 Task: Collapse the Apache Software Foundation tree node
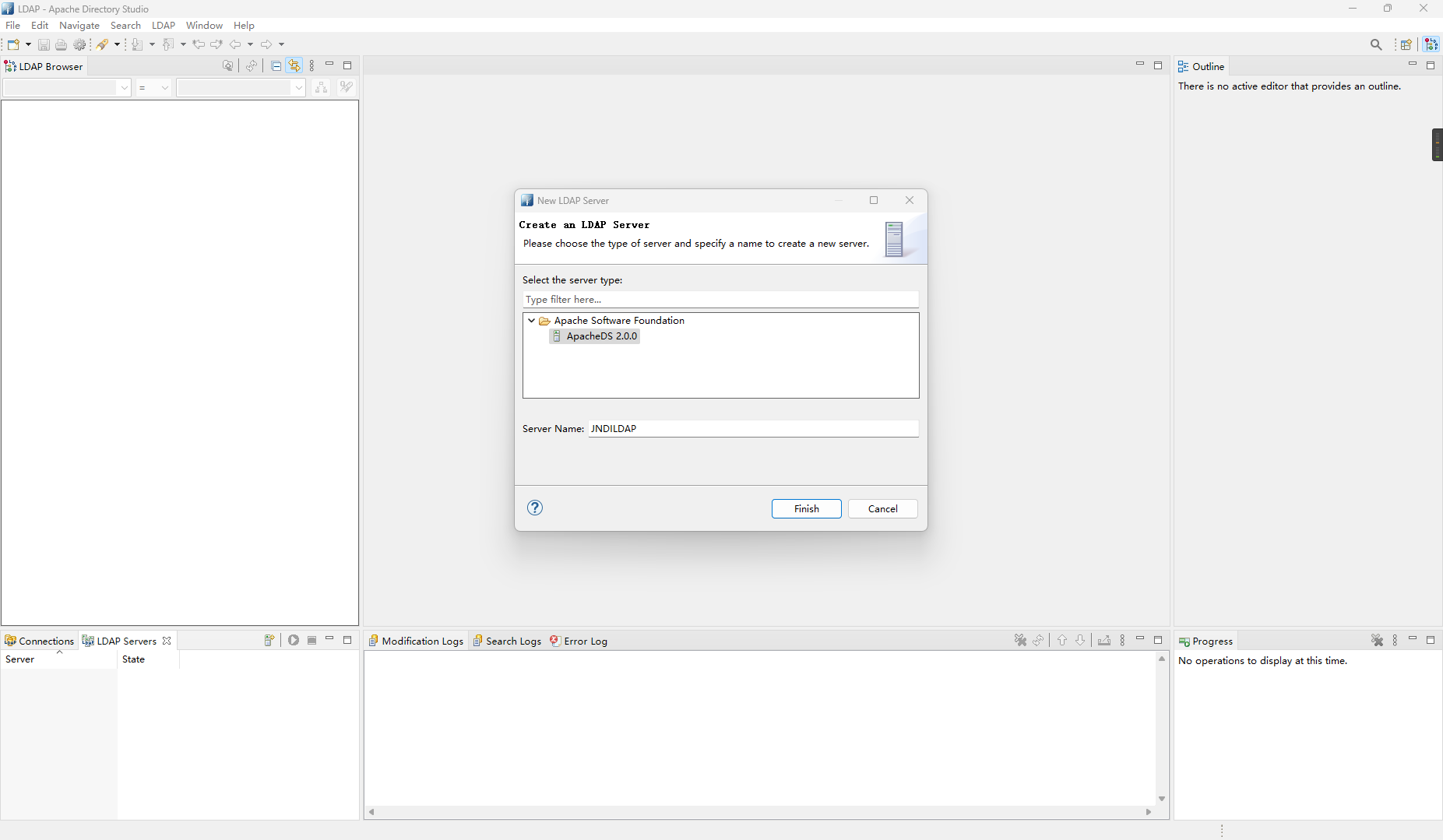(x=532, y=321)
